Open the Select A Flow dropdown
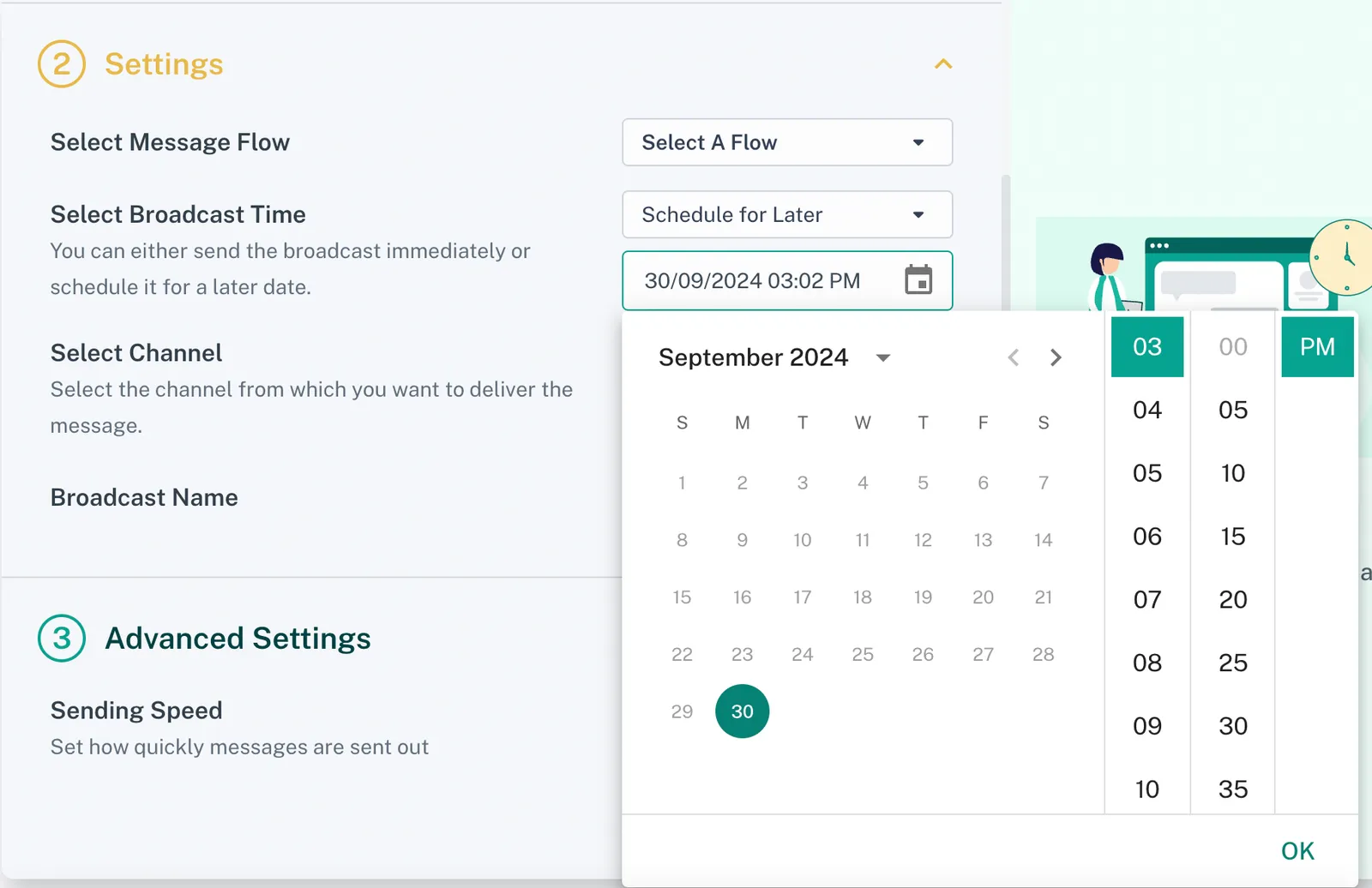Viewport: 1372px width, 888px height. tap(786, 142)
